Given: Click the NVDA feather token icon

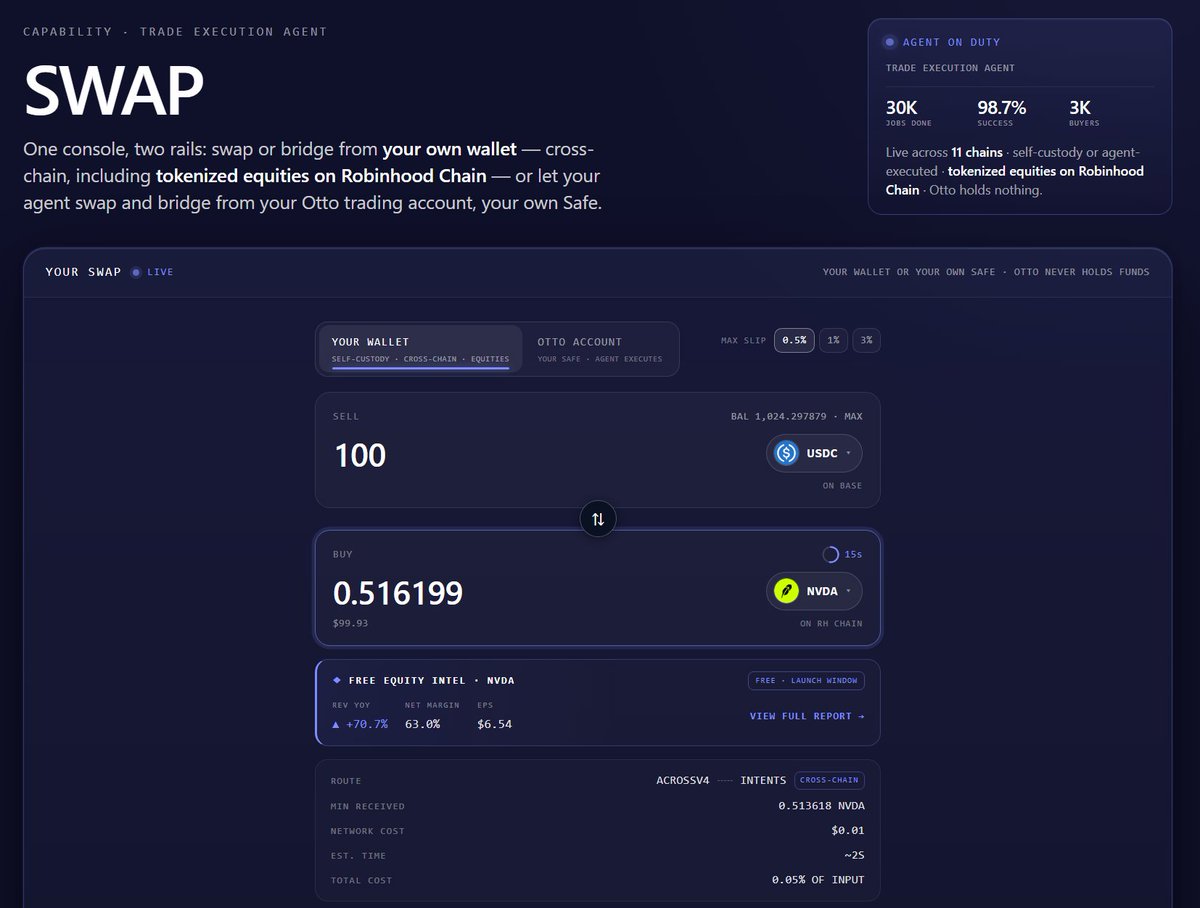Looking at the screenshot, I should [787, 591].
